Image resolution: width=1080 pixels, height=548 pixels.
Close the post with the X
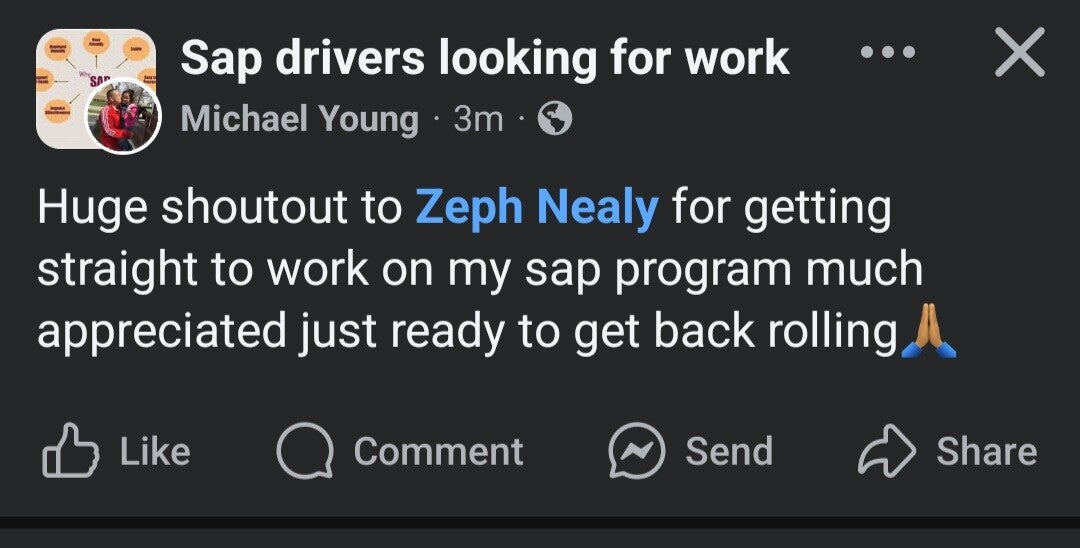1020,54
